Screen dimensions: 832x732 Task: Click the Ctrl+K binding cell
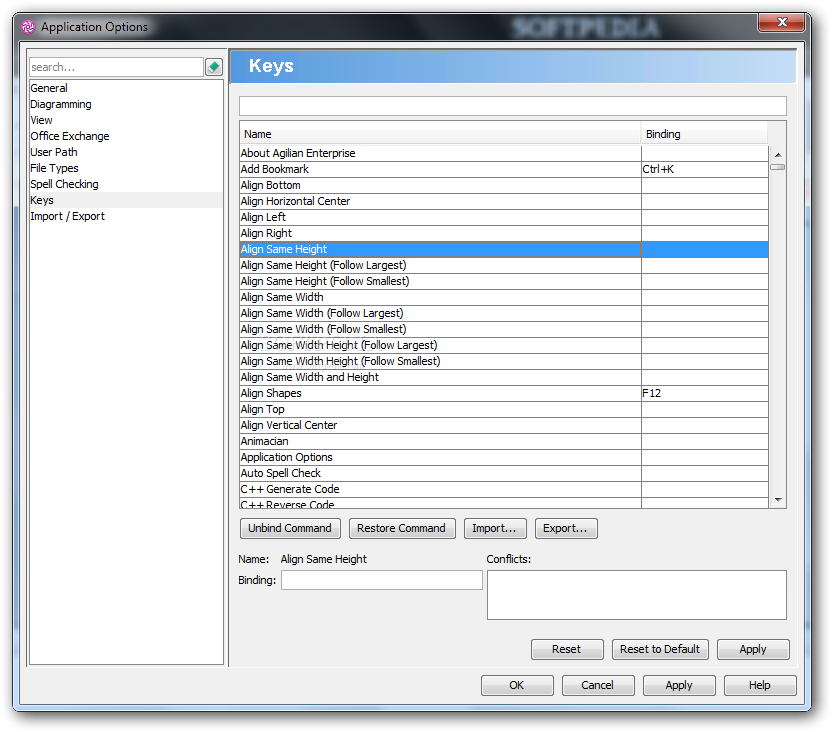click(704, 169)
